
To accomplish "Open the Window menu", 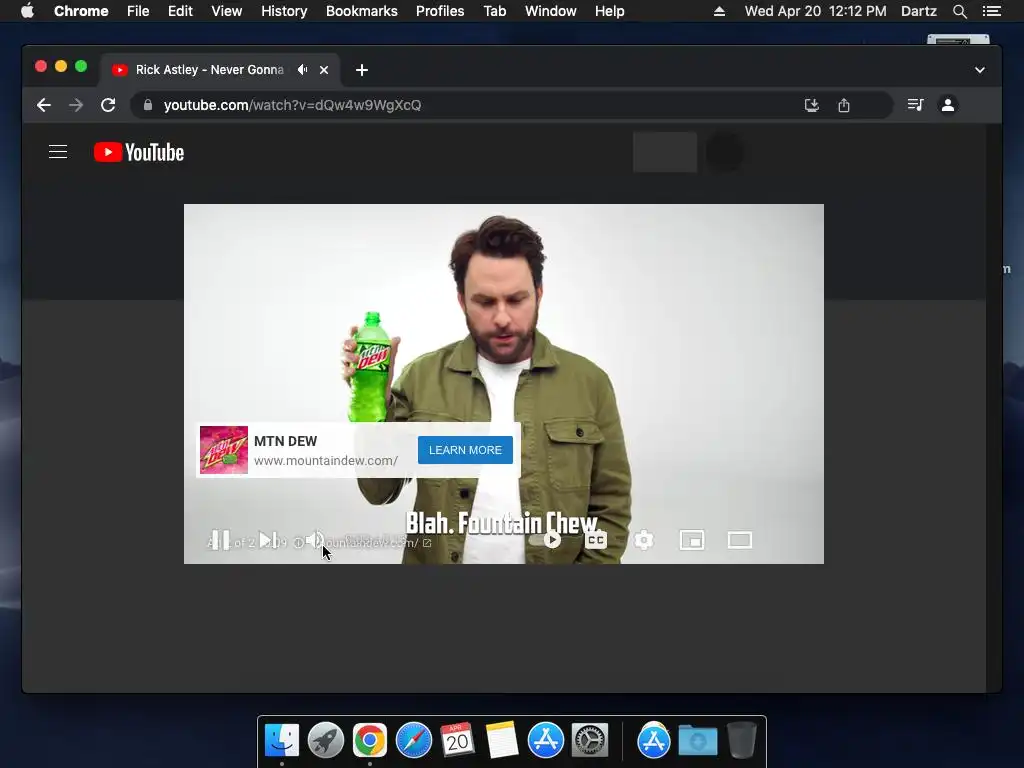I will point(551,11).
